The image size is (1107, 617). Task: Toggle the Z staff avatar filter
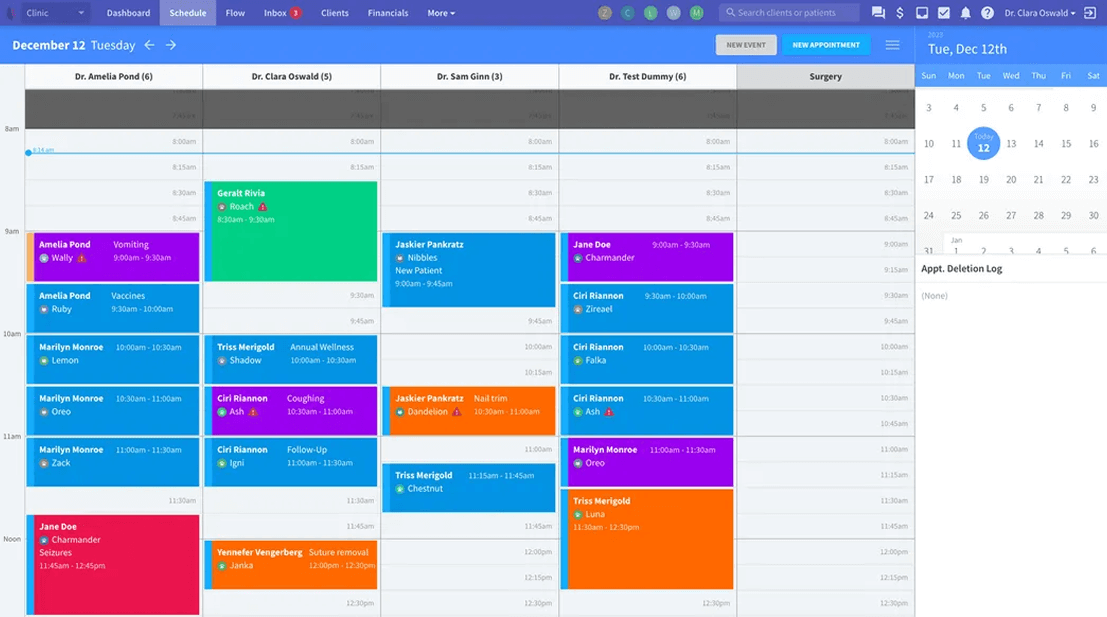click(605, 13)
